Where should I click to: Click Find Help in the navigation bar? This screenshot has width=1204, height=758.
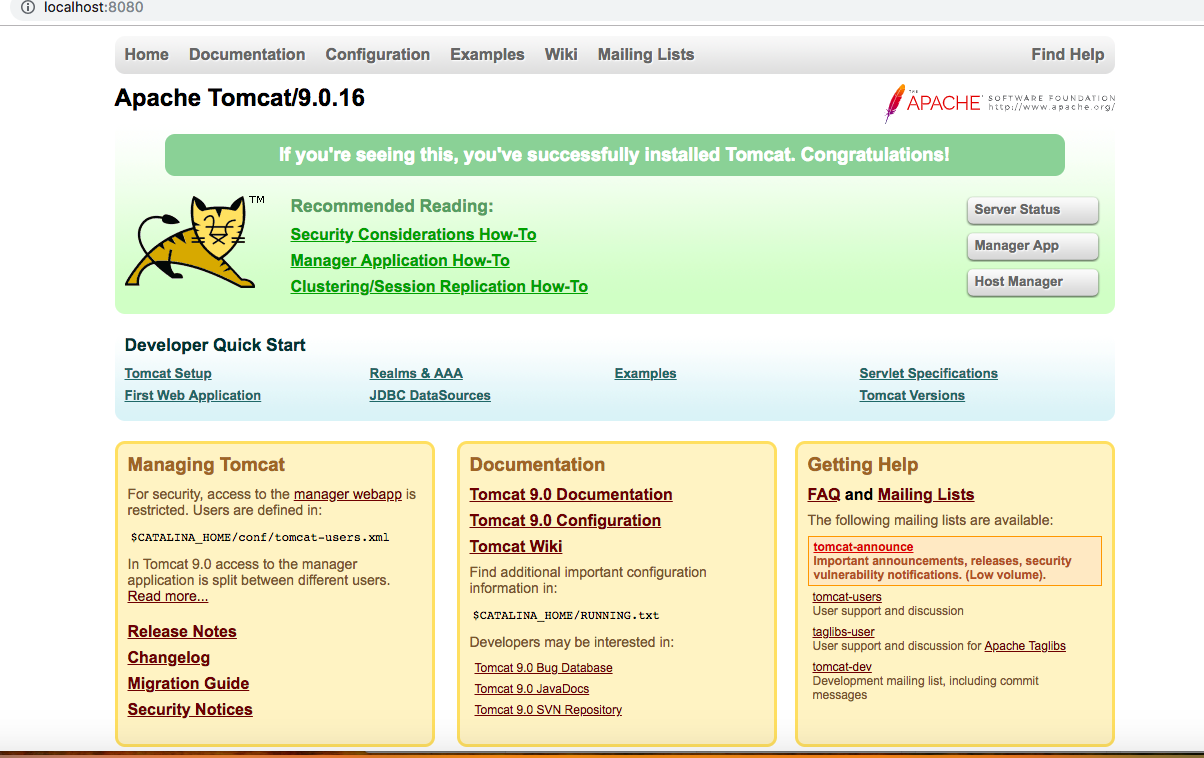[1068, 55]
